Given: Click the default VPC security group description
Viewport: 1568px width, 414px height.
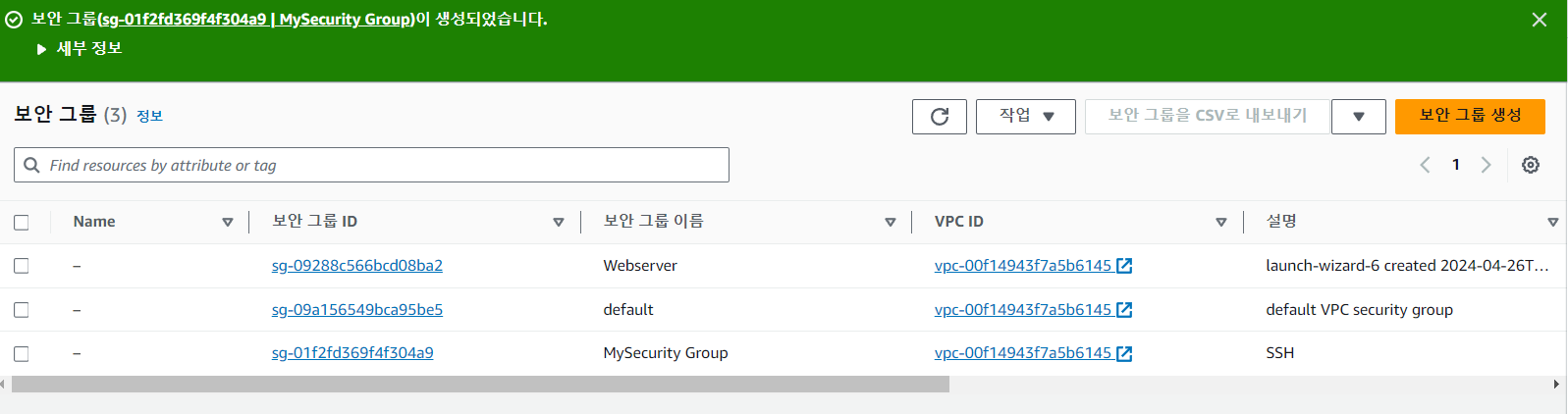Looking at the screenshot, I should point(1359,310).
